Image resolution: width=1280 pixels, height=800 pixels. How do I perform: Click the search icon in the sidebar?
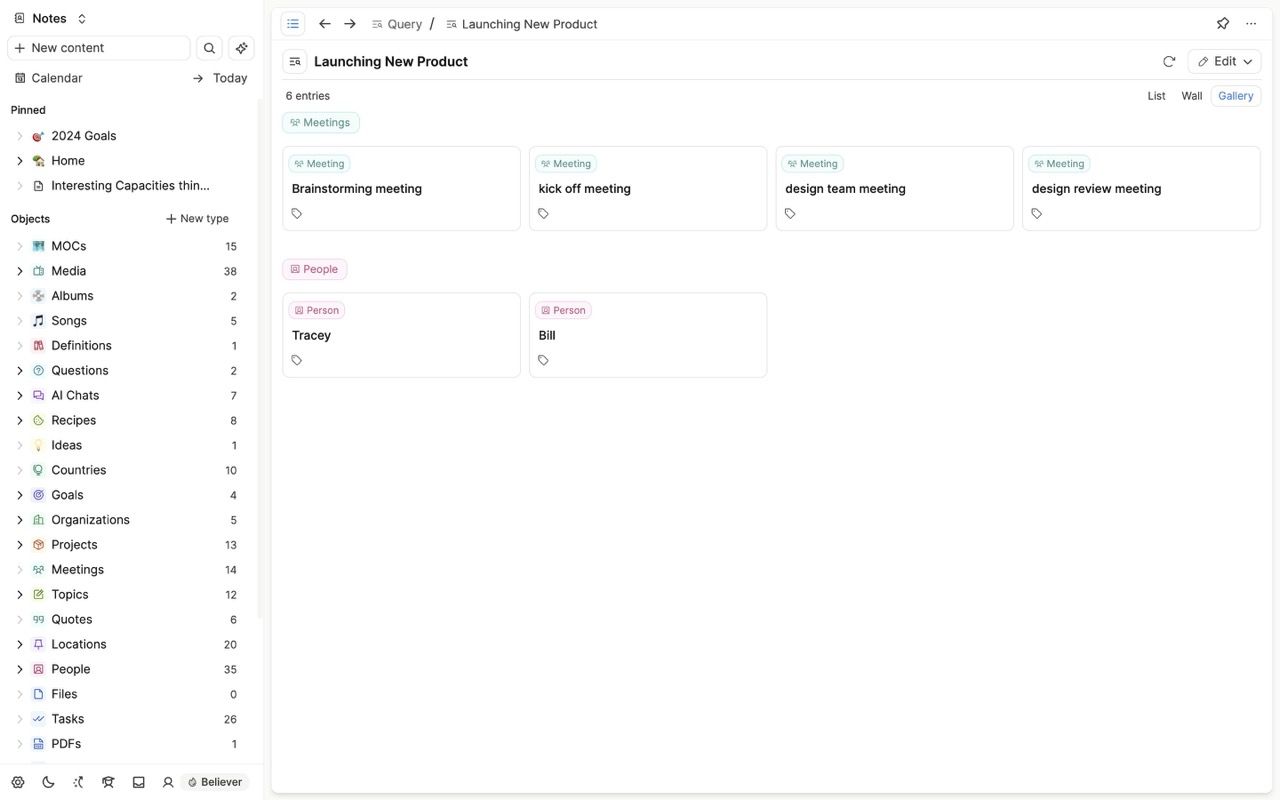pos(208,47)
